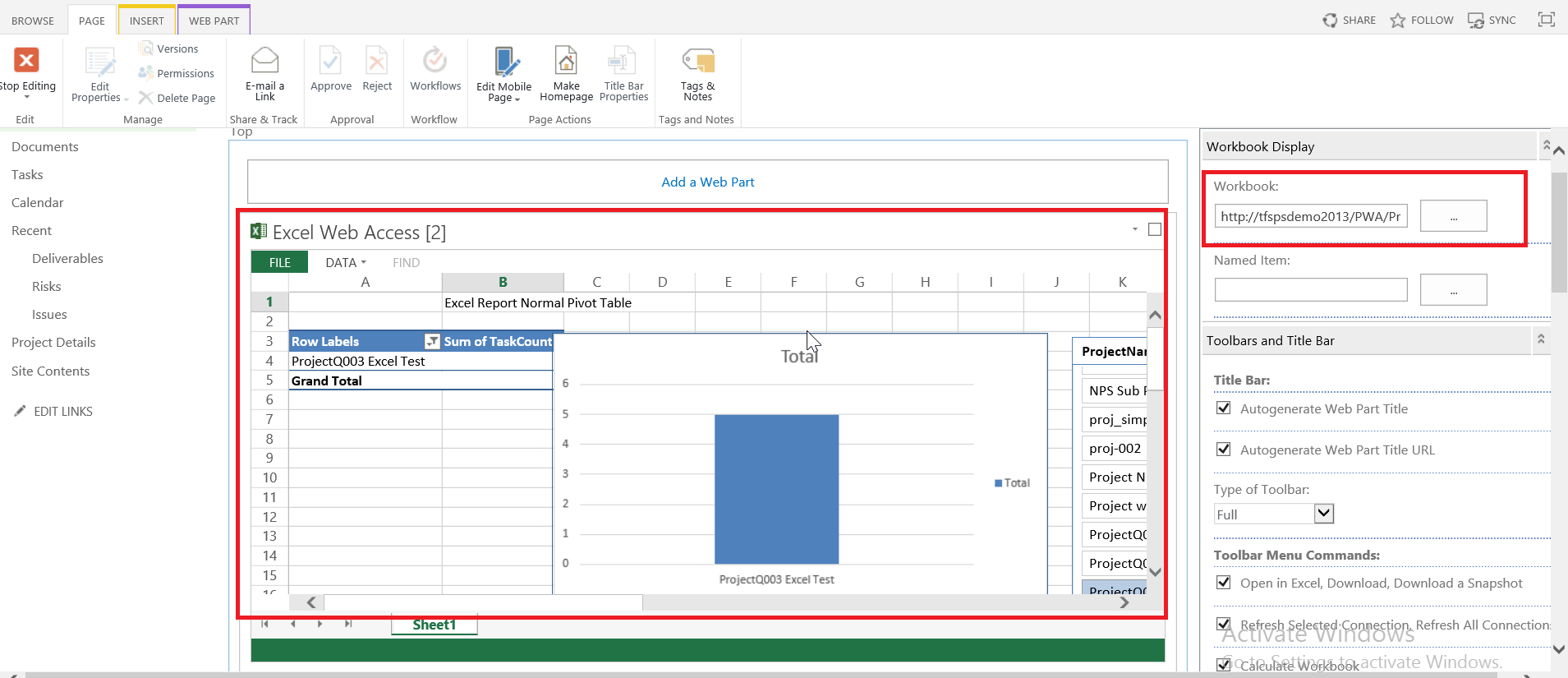The height and width of the screenshot is (678, 1568).
Task: Switch to the INSERT ribbon tab
Action: click(x=146, y=21)
